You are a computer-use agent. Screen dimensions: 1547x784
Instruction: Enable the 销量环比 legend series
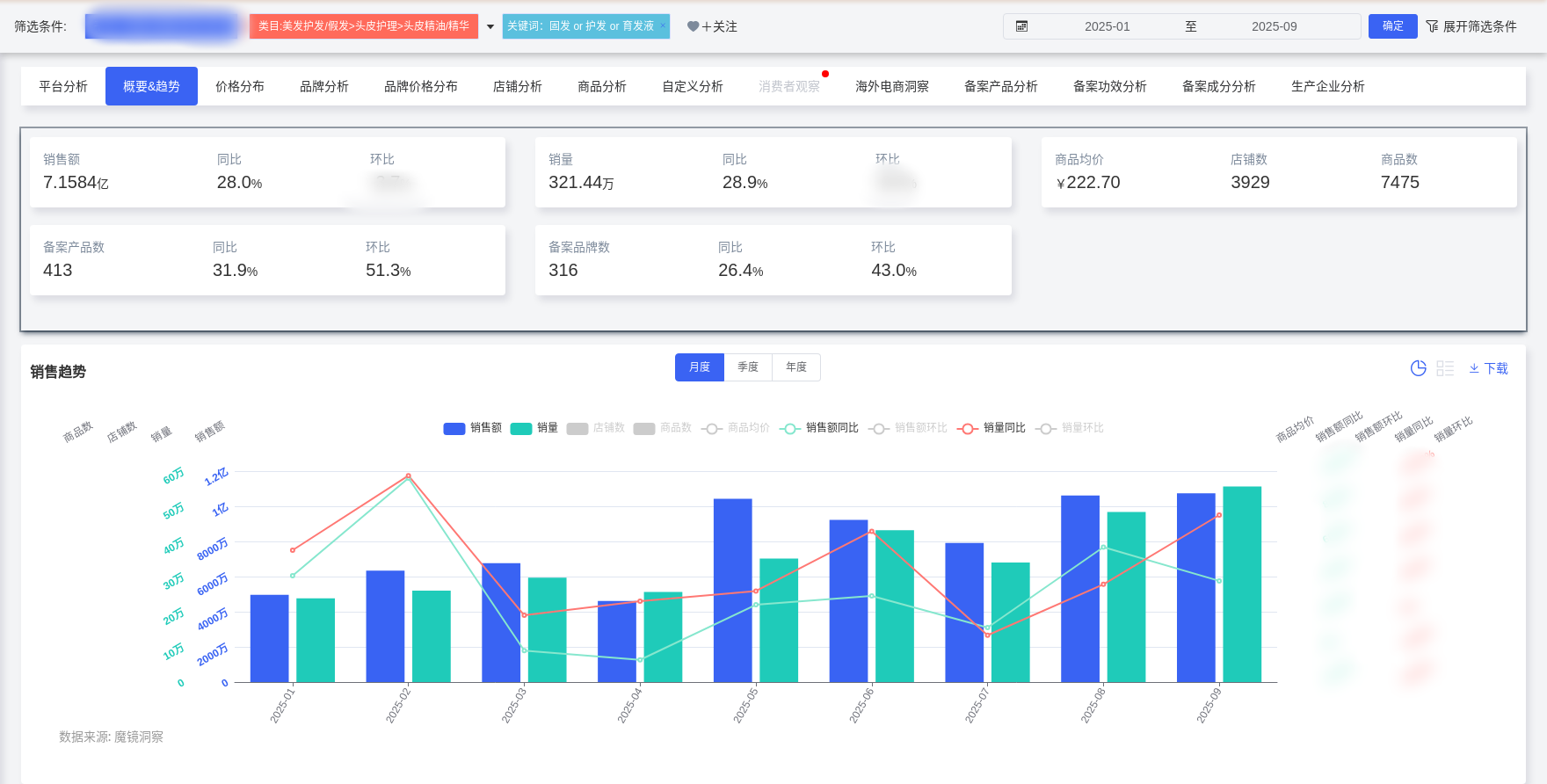tap(1069, 428)
